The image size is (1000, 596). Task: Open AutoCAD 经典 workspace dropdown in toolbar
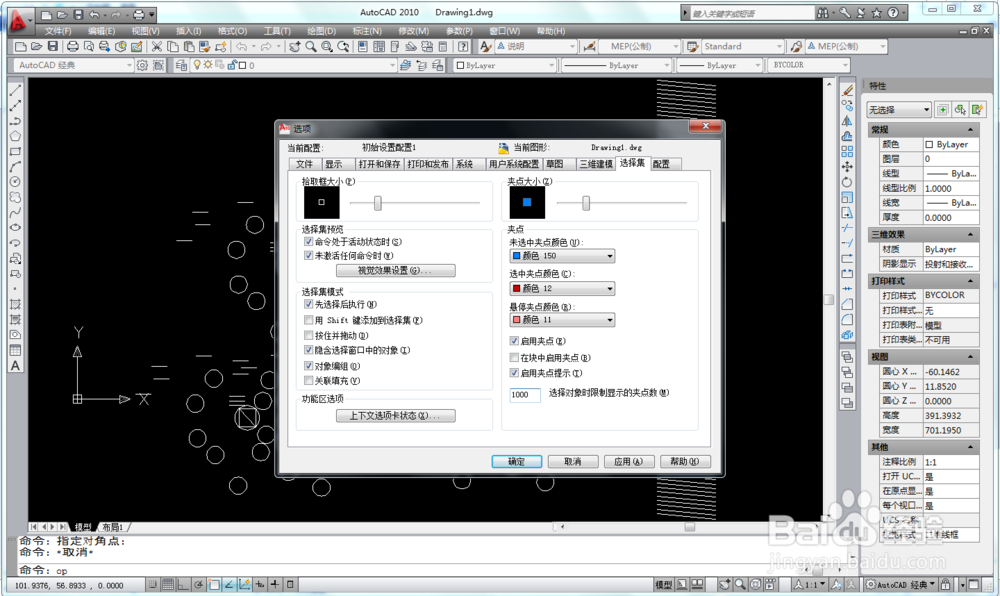[x=73, y=65]
